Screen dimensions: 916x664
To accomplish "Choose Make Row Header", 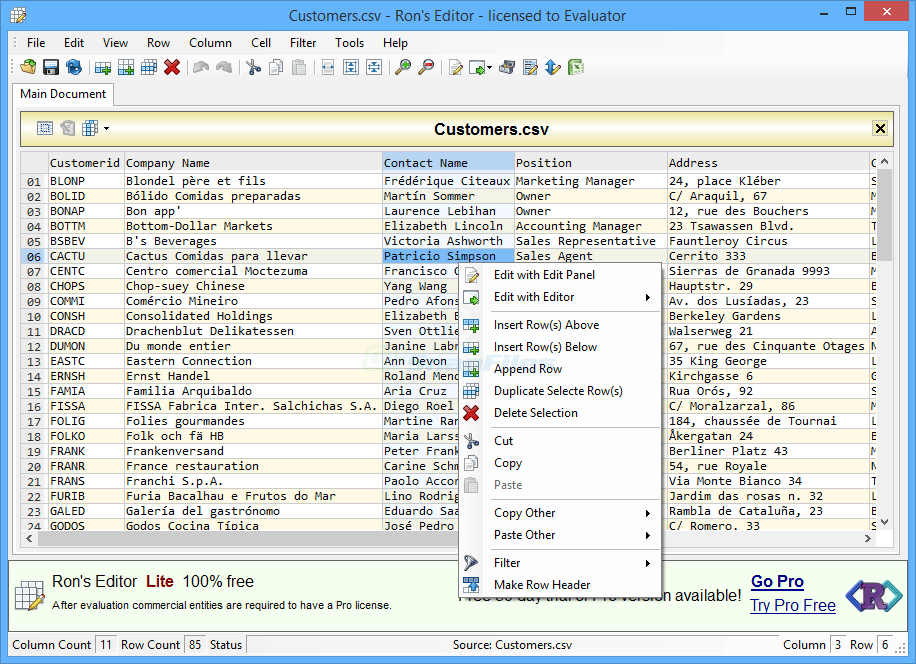I will [x=560, y=585].
